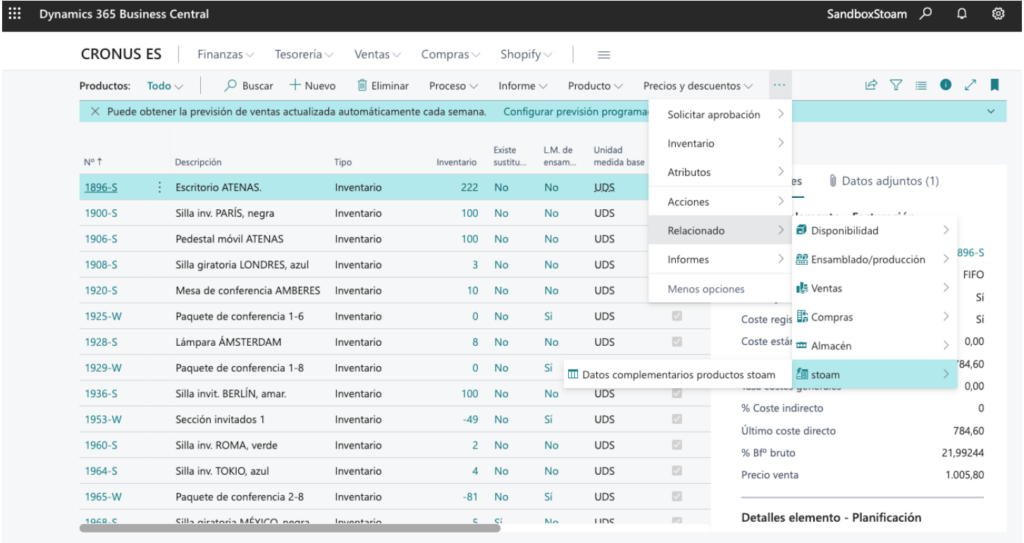This screenshot has height=543, width=1024.
Task: Select the stoam submenu item
Action: click(x=874, y=374)
